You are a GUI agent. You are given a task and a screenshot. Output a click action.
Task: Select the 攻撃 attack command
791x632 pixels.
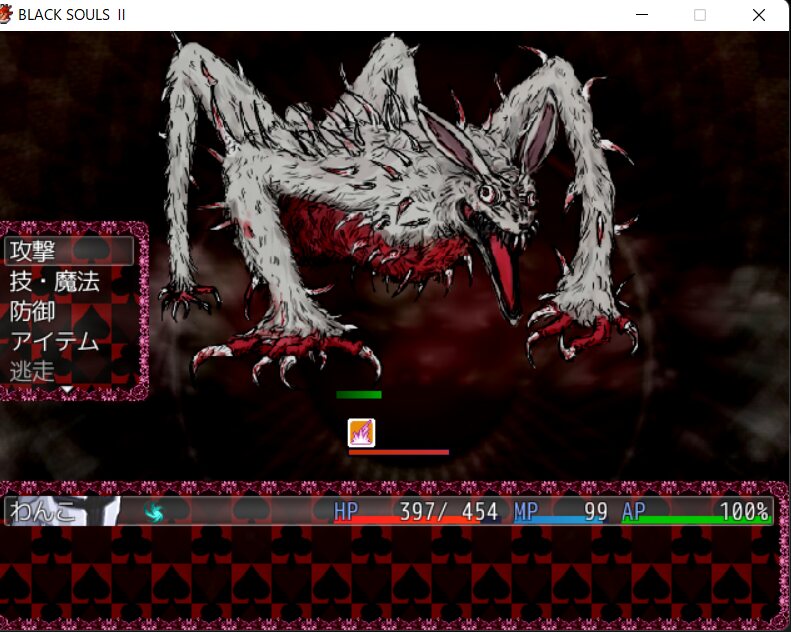pyautogui.click(x=69, y=251)
